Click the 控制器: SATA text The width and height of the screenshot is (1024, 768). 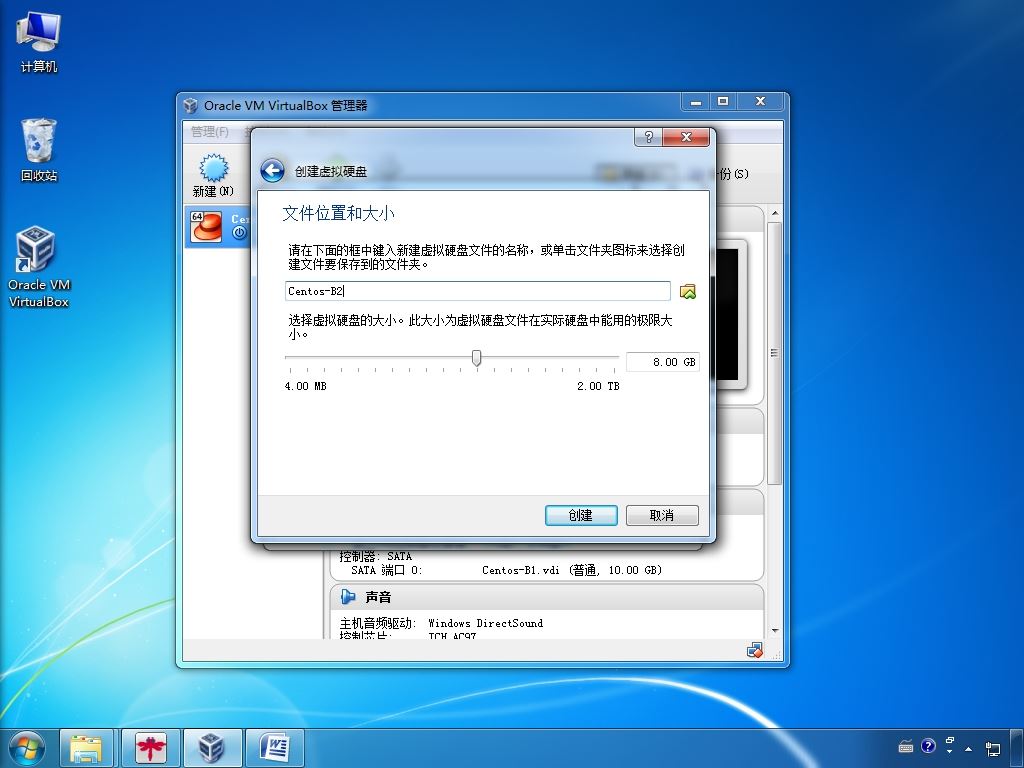click(x=376, y=556)
